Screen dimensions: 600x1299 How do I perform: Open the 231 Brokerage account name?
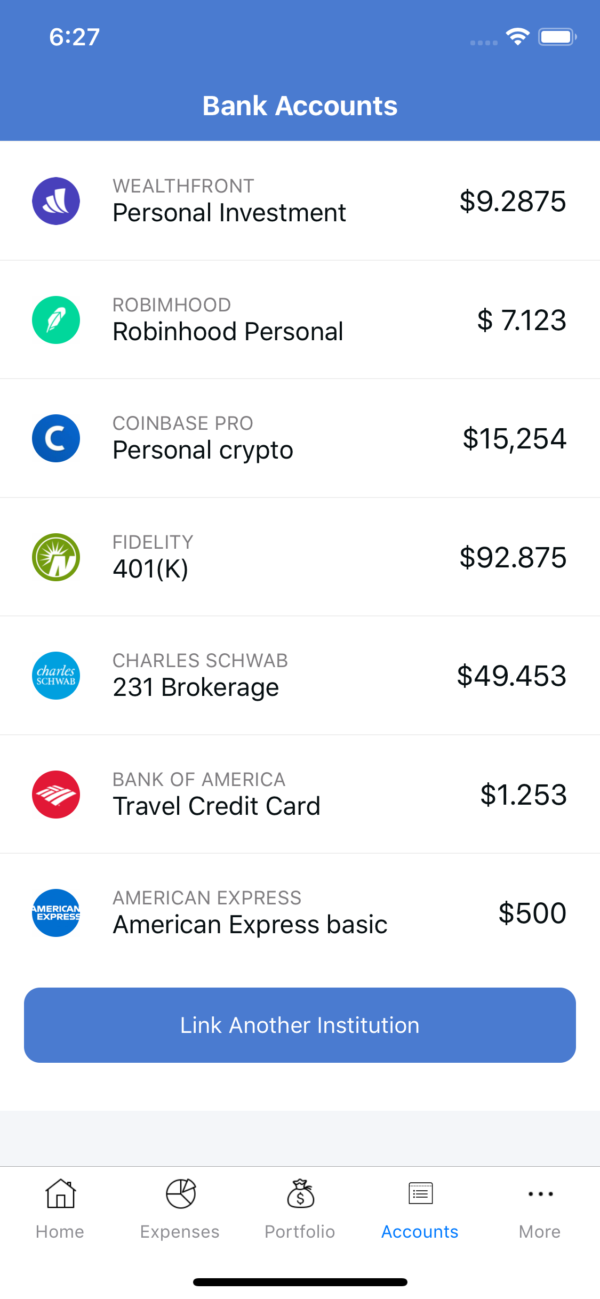[x=196, y=688]
